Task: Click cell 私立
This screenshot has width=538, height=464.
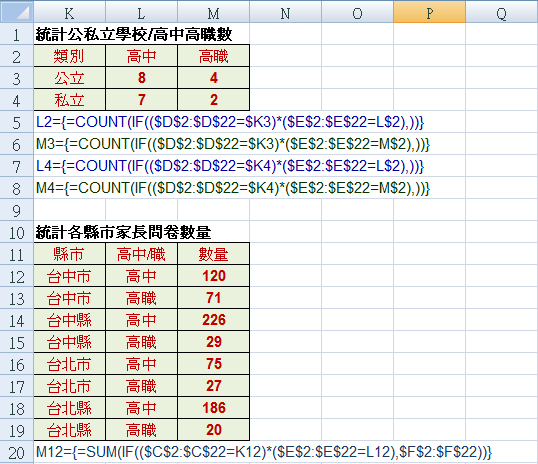Action: (x=69, y=100)
